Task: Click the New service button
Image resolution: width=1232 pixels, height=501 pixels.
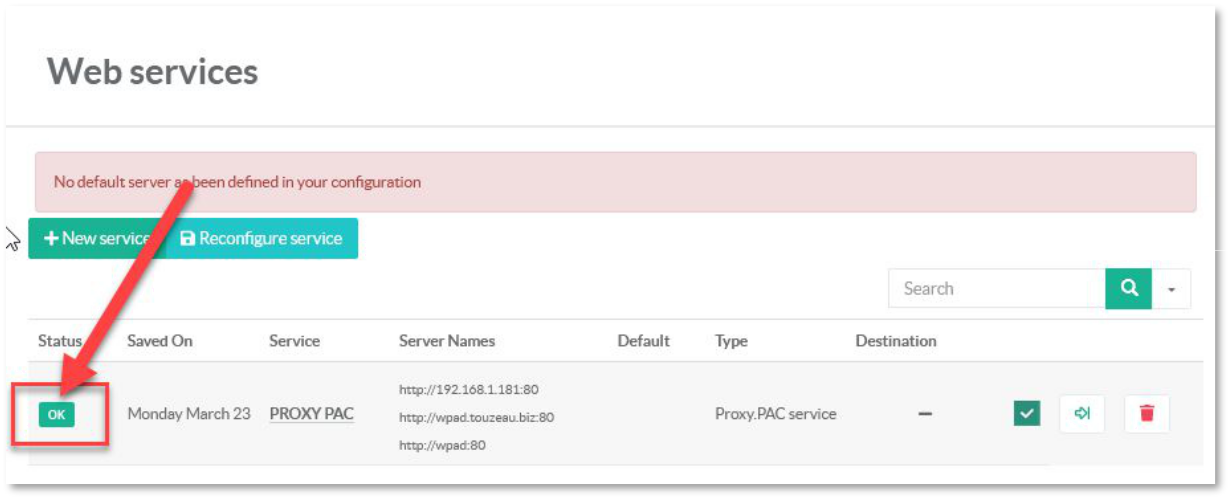Action: pyautogui.click(x=95, y=239)
